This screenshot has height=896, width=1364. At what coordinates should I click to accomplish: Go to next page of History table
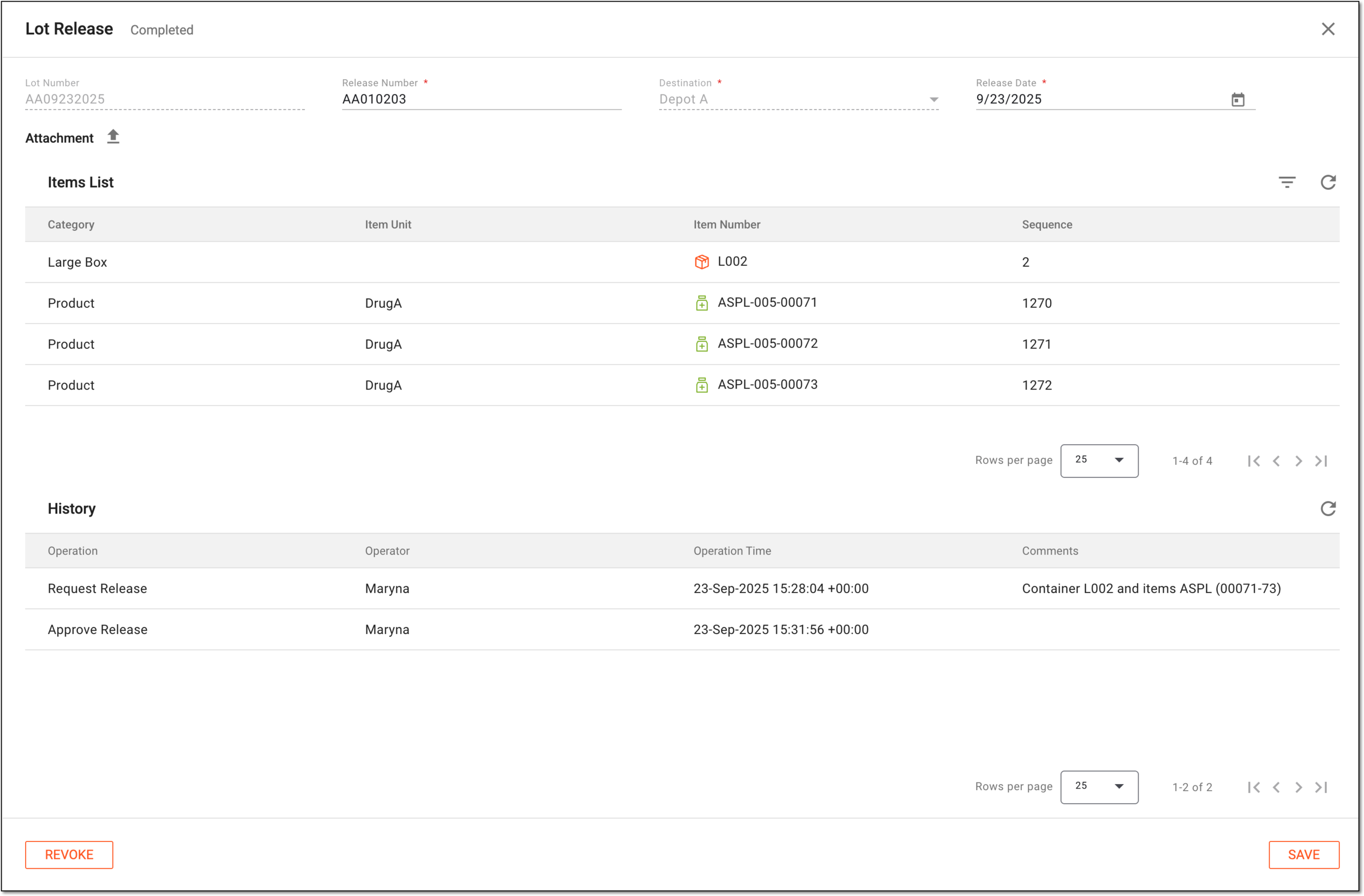click(1298, 787)
